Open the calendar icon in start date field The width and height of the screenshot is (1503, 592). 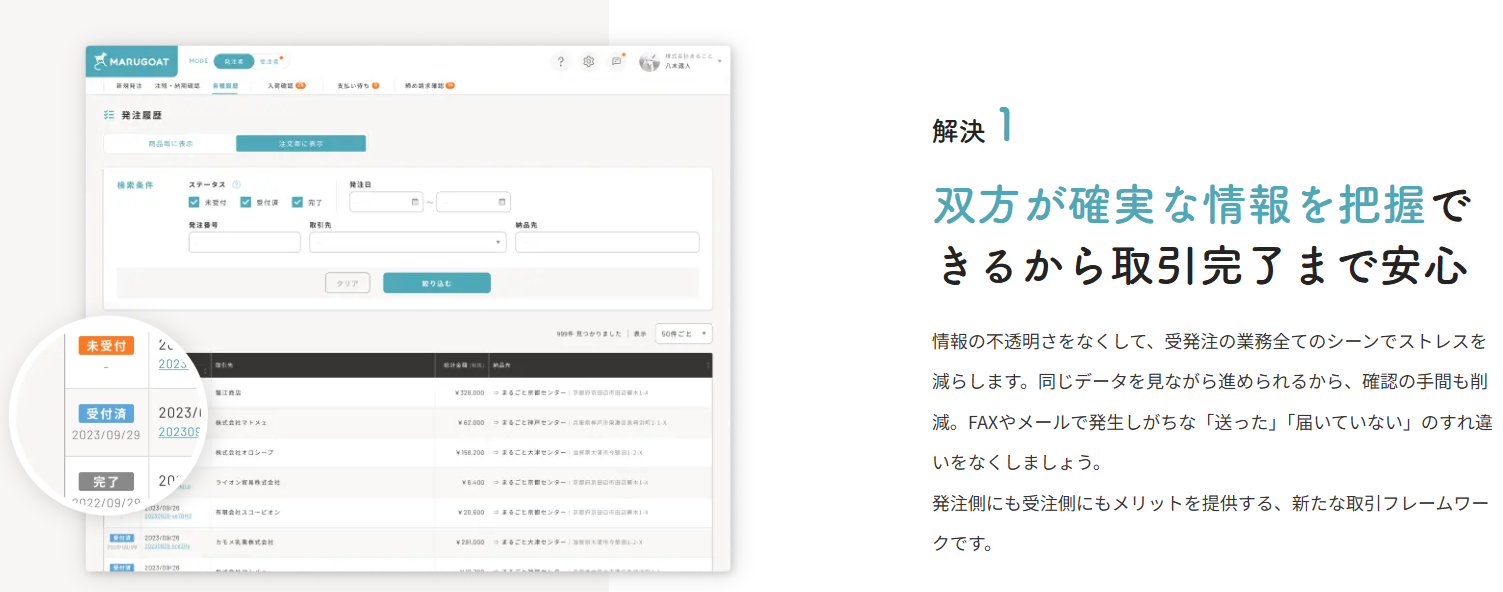point(415,202)
